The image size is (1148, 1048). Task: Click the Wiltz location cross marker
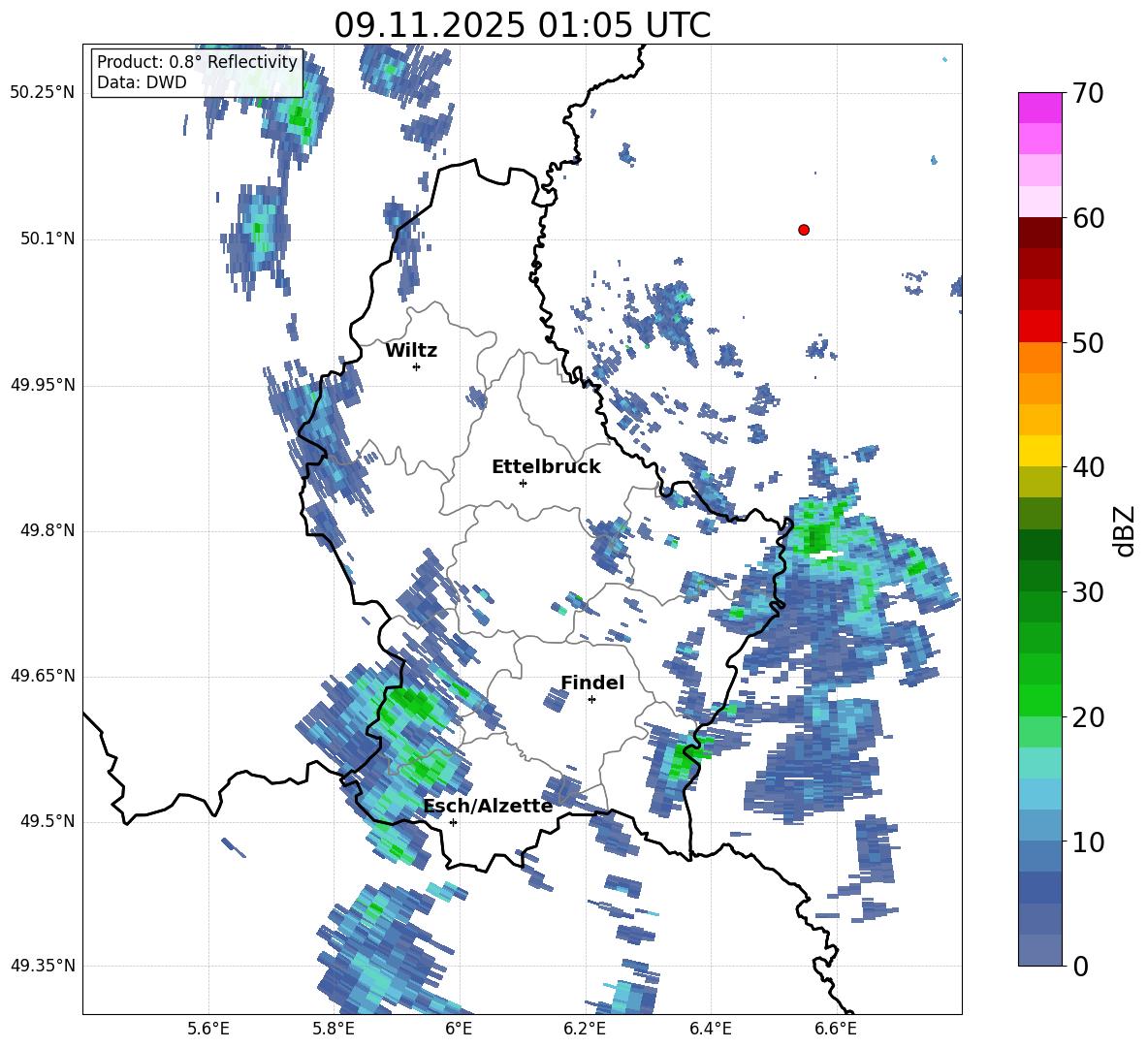(x=417, y=366)
